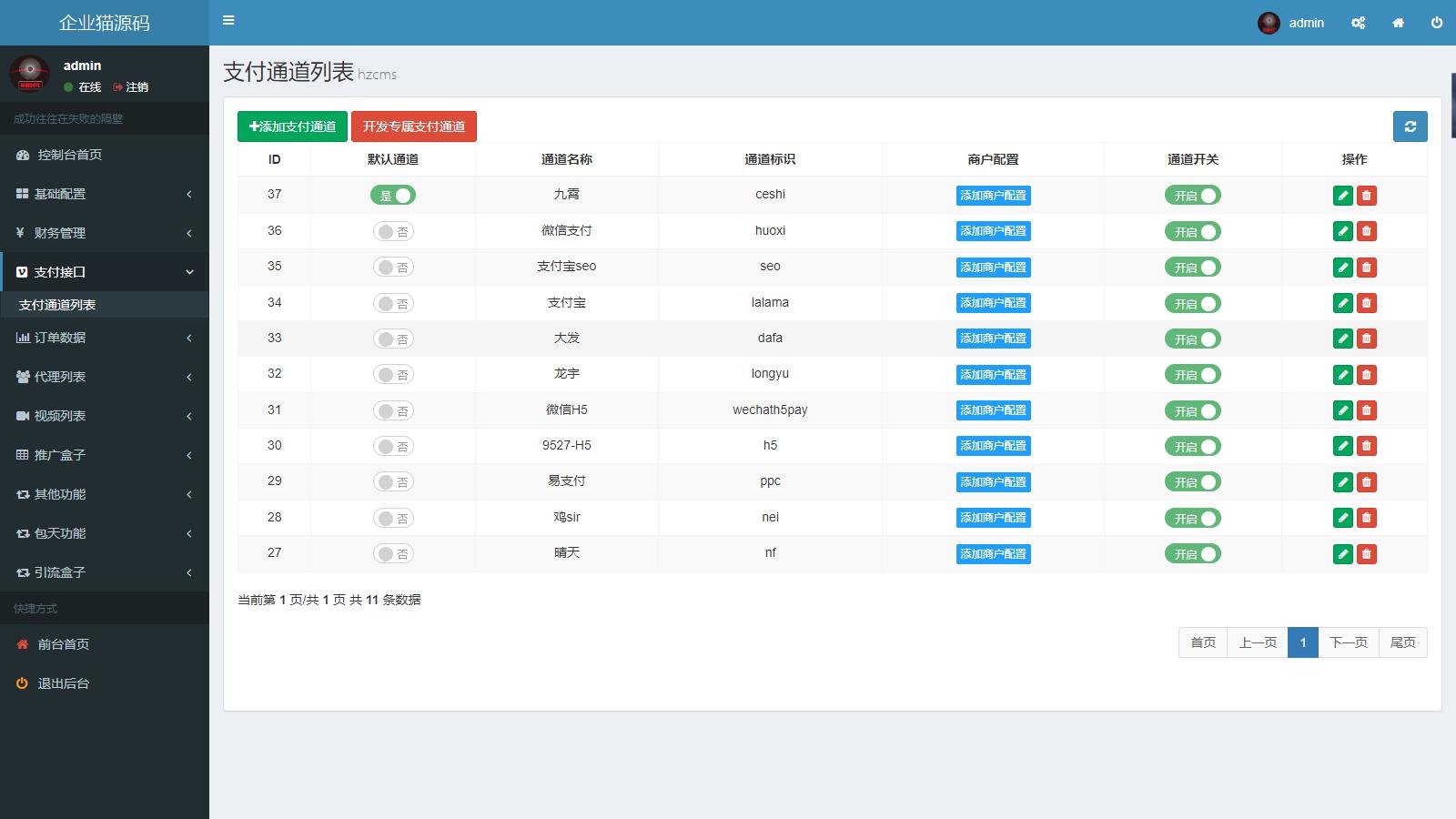Go to 下一页 in pagination

coord(1348,642)
